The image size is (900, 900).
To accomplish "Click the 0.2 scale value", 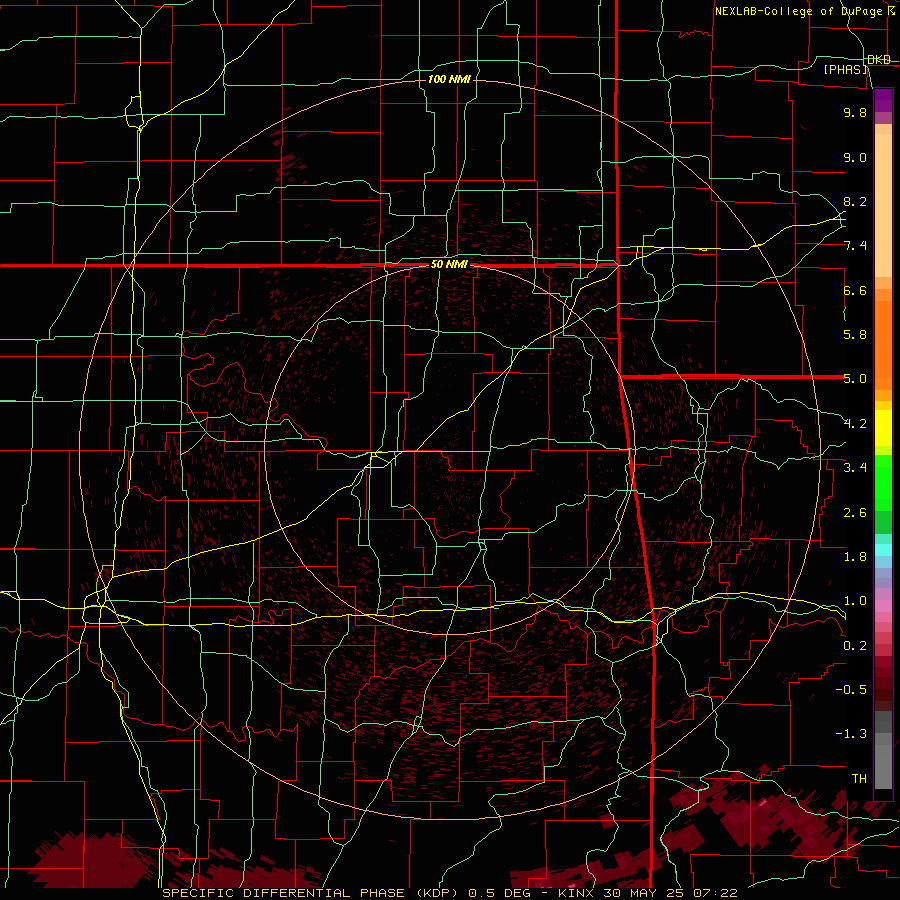I will 855,646.
